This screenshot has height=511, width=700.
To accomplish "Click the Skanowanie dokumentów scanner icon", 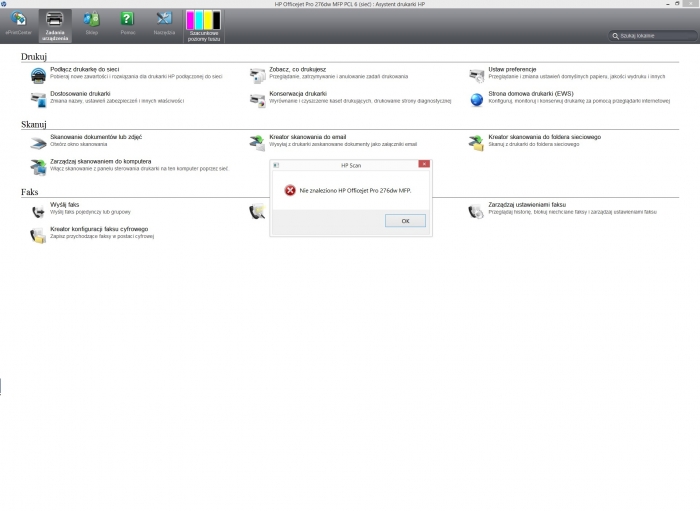I will coord(38,143).
